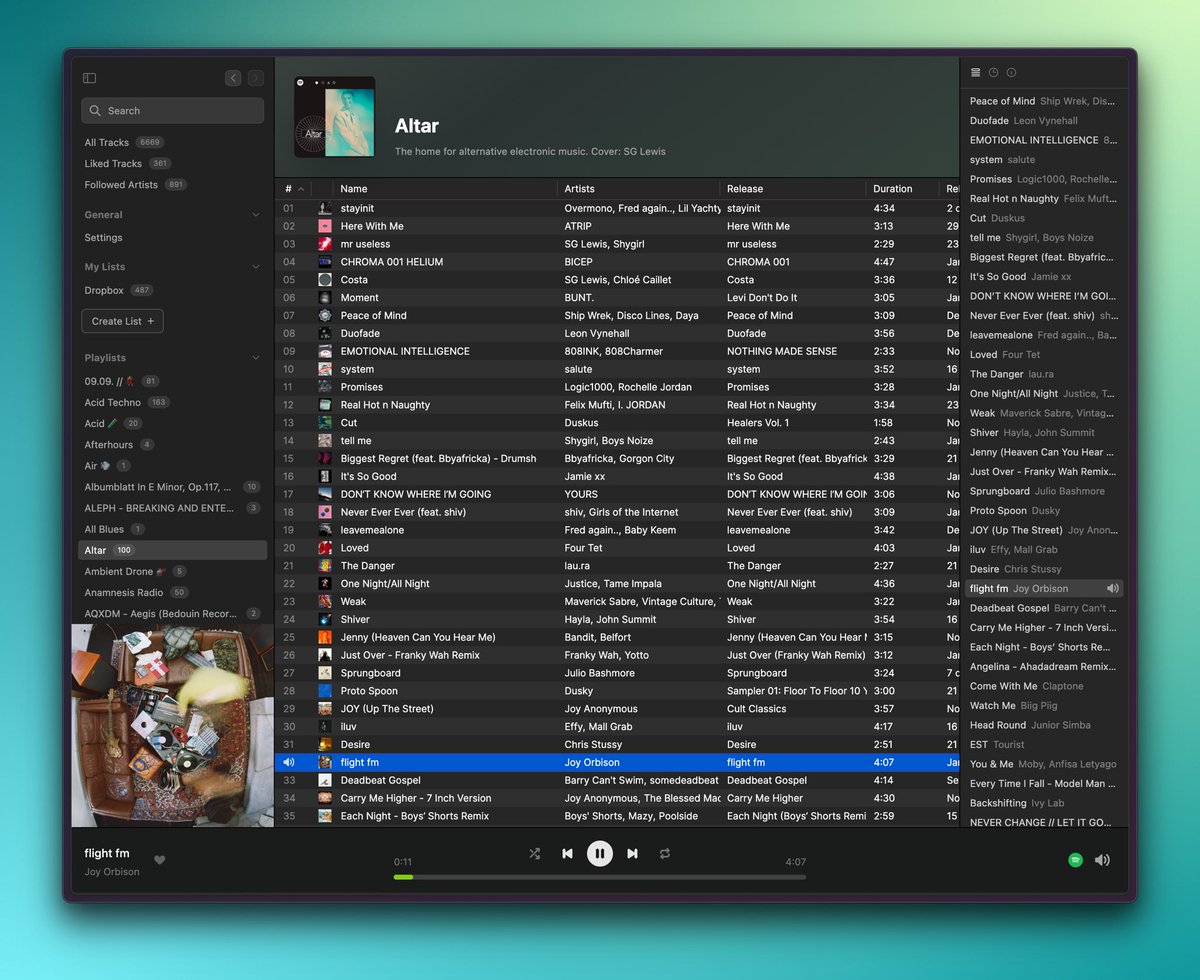Open Settings in the sidebar

pyautogui.click(x=103, y=238)
